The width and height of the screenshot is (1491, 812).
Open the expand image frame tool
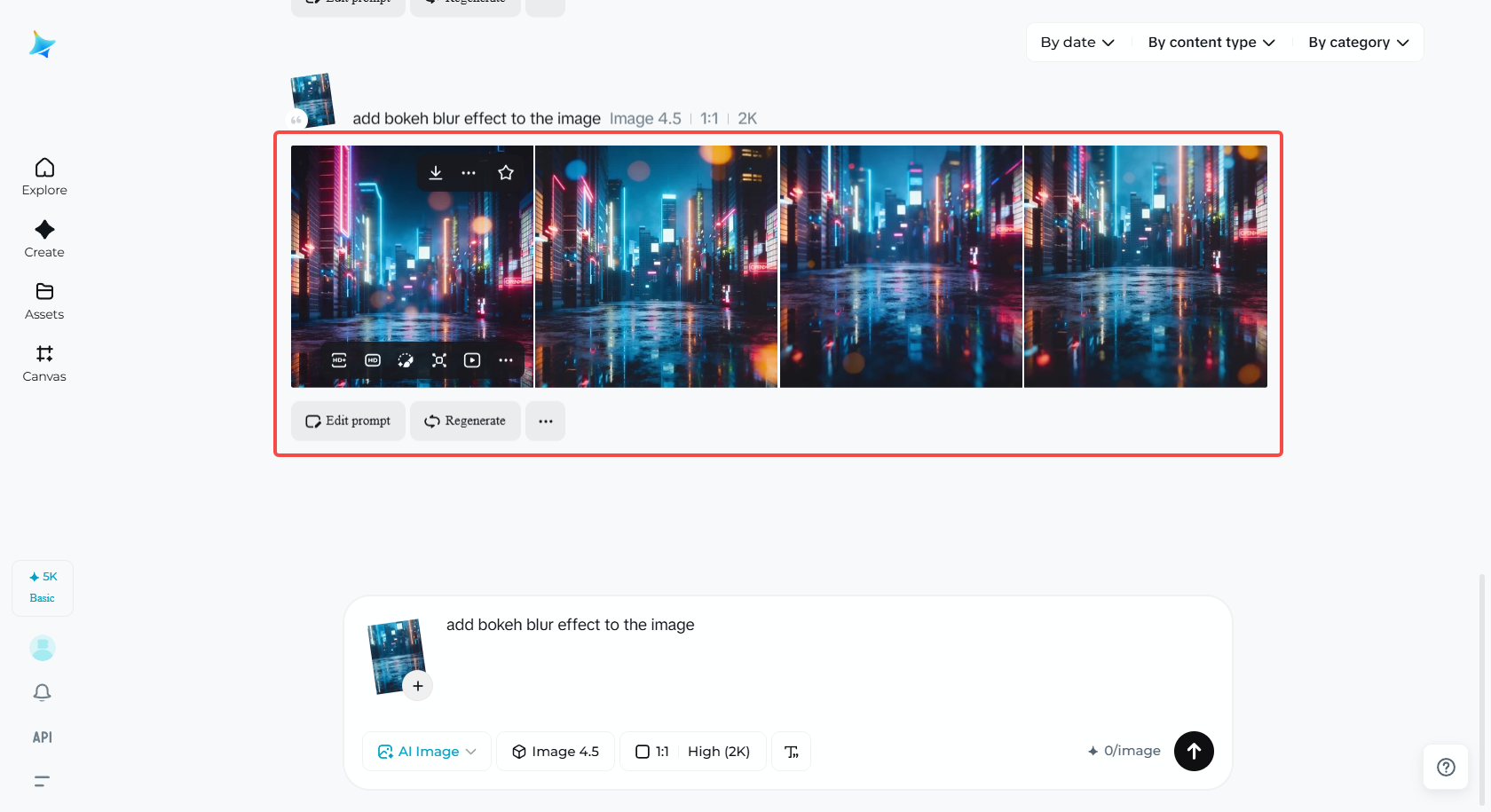[x=439, y=360]
